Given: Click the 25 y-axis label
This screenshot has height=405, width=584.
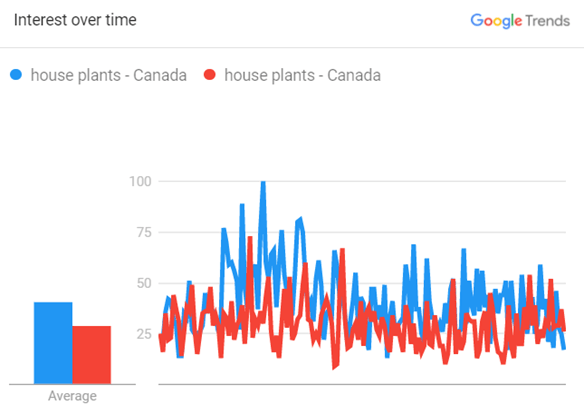Looking at the screenshot, I should pos(144,334).
